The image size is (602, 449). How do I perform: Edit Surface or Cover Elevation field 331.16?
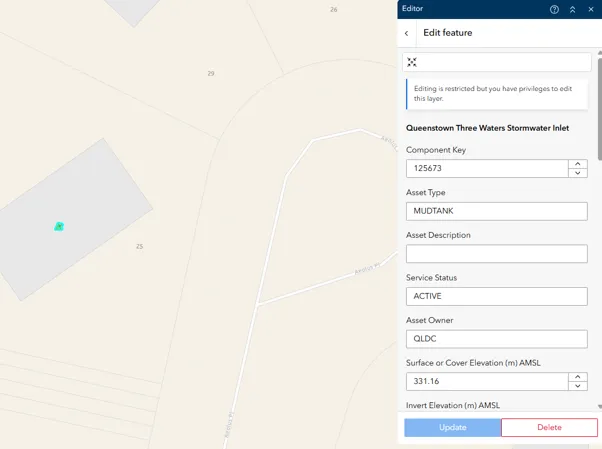487,381
